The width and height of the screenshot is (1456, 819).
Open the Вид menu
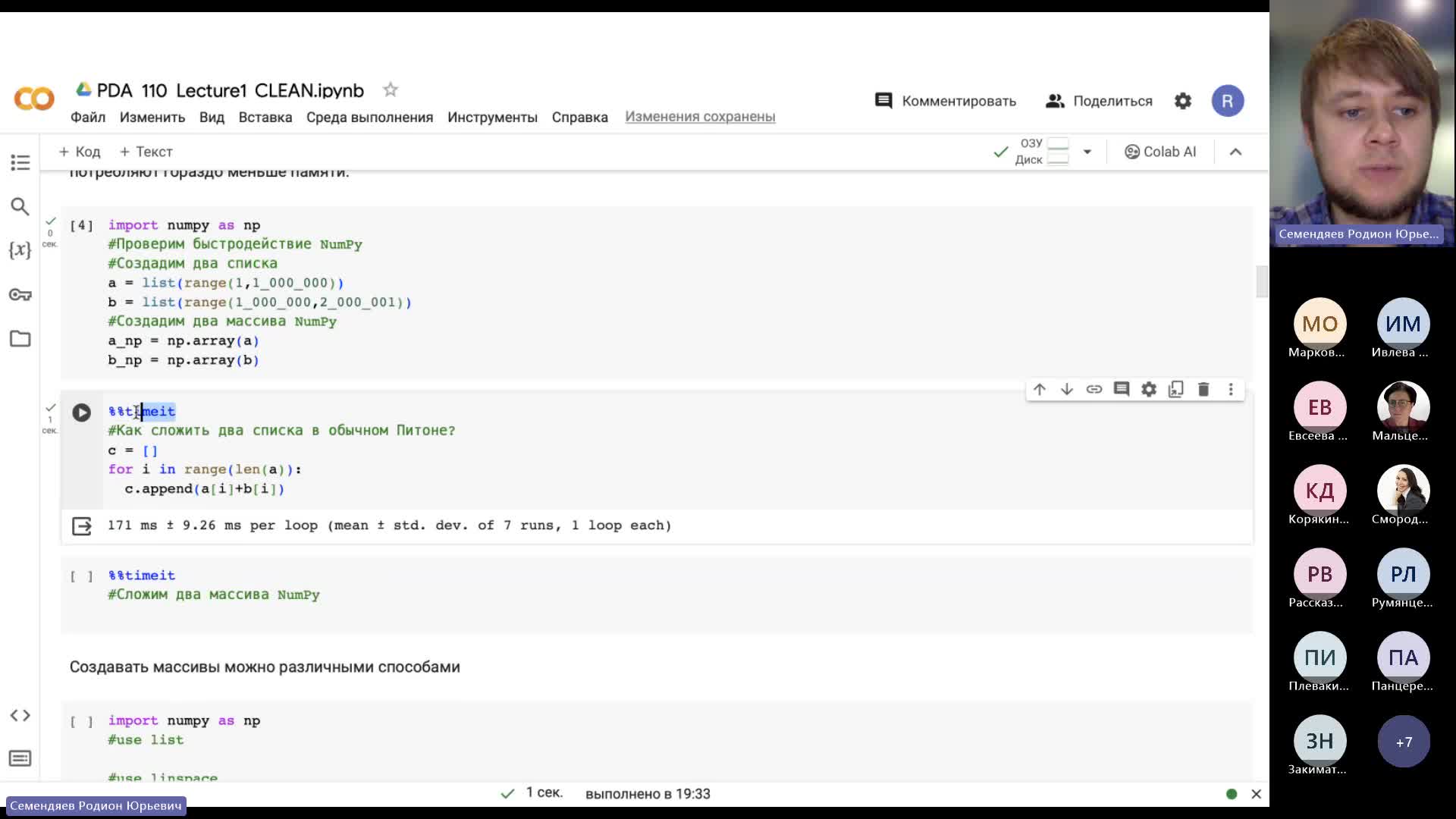tap(212, 117)
